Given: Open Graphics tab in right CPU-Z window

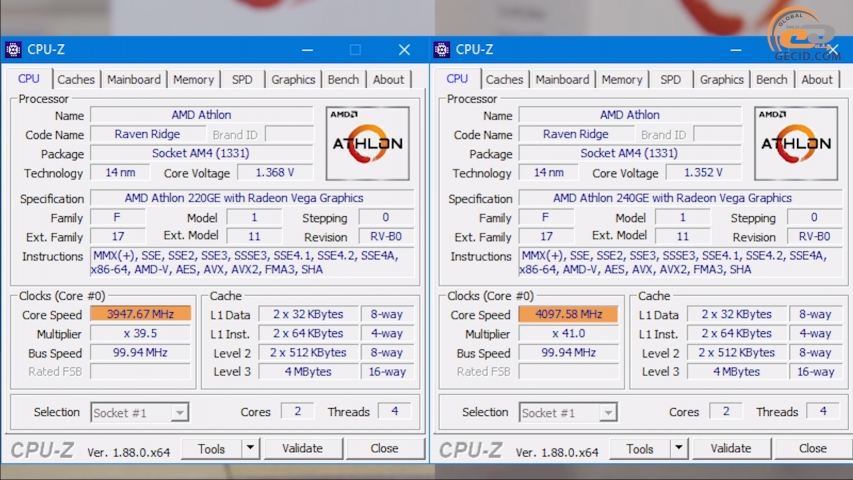Looking at the screenshot, I should tap(722, 79).
